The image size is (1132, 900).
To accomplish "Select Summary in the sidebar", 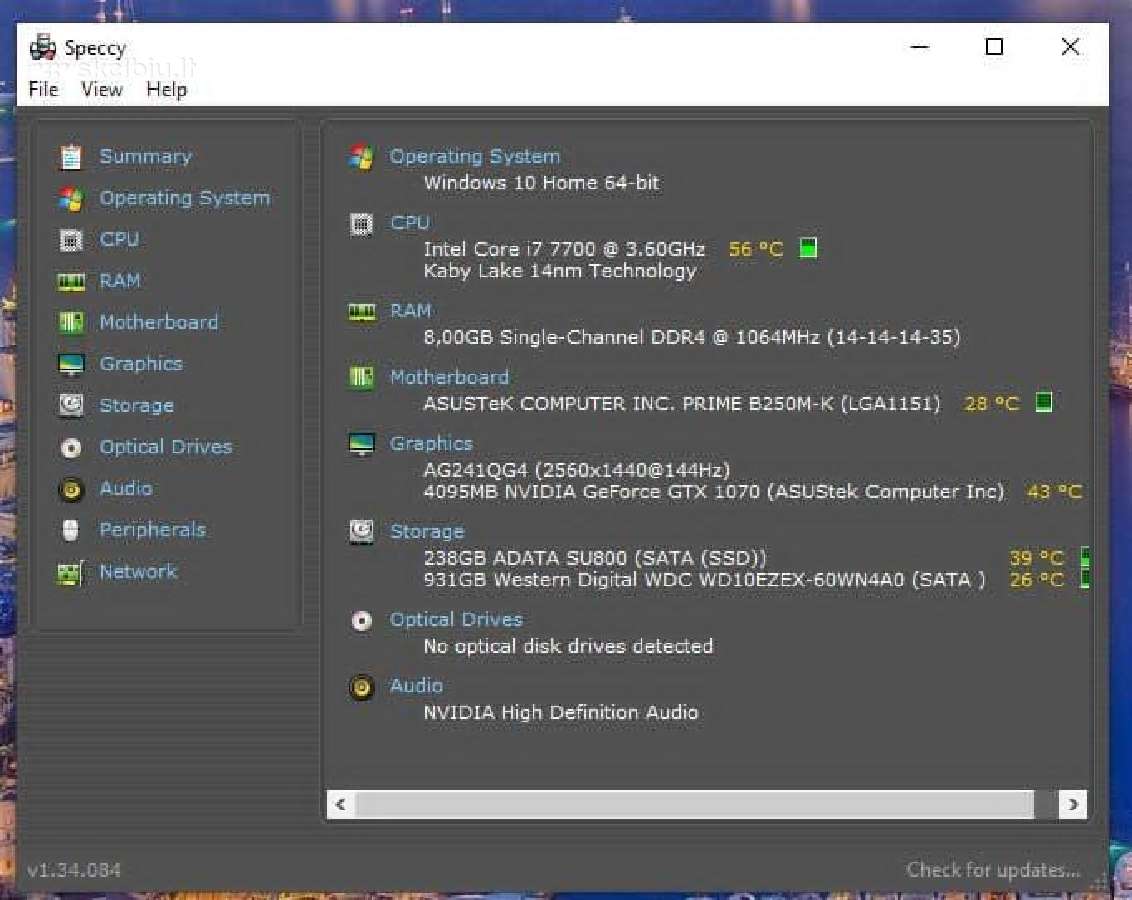I will 145,157.
